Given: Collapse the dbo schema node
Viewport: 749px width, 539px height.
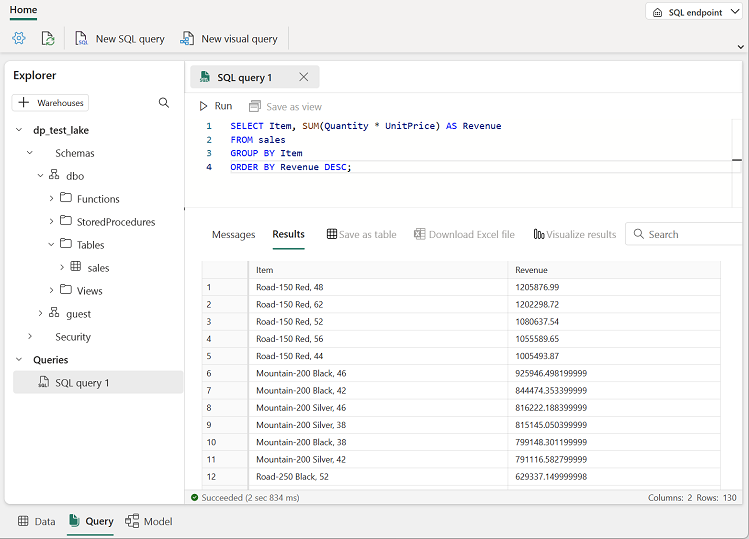Looking at the screenshot, I should click(x=41, y=176).
